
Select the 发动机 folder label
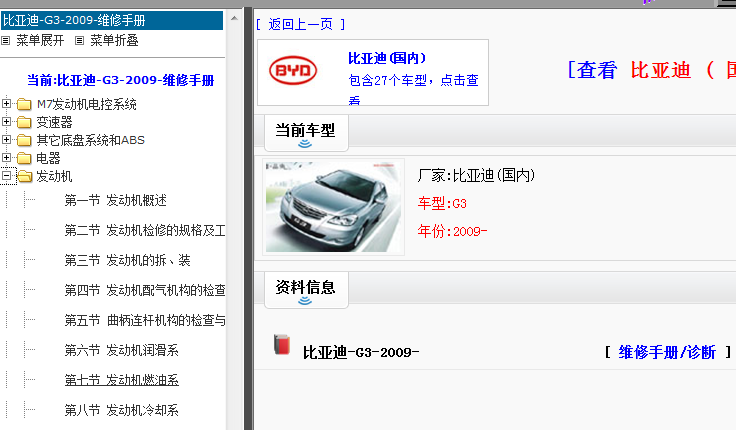(54, 177)
